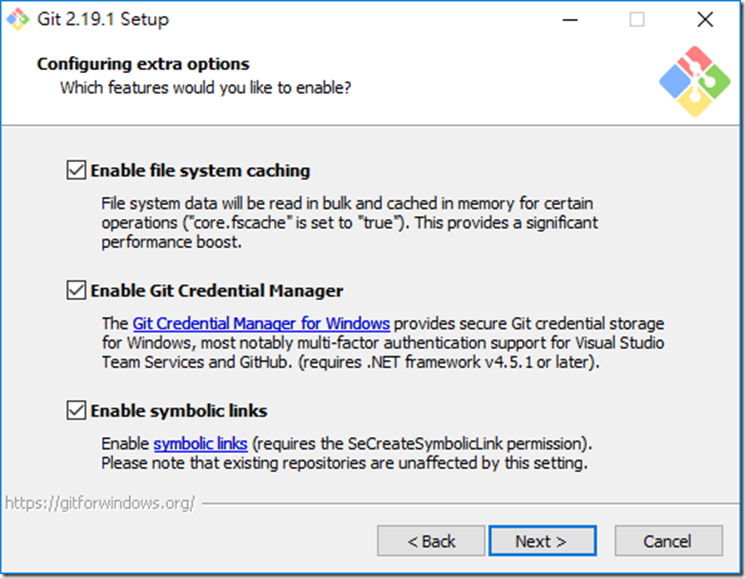The height and width of the screenshot is (578, 745).
Task: Click the gitforwindows.org URL text
Action: click(x=100, y=502)
